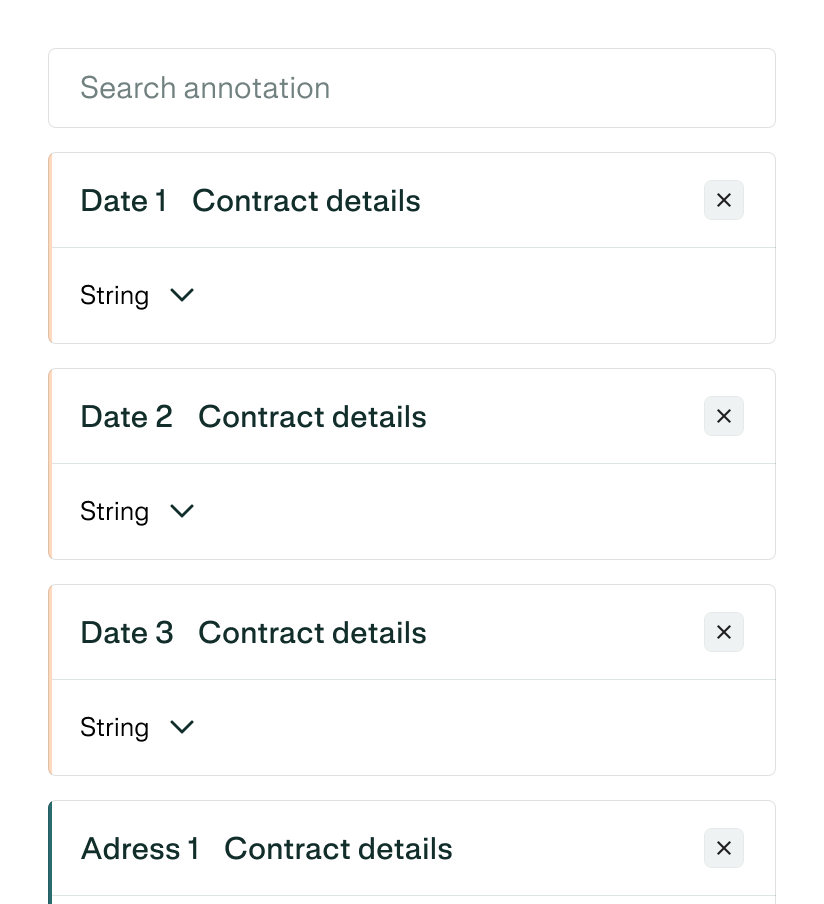Click the chevron under Date 2
824x904 pixels.
click(182, 511)
